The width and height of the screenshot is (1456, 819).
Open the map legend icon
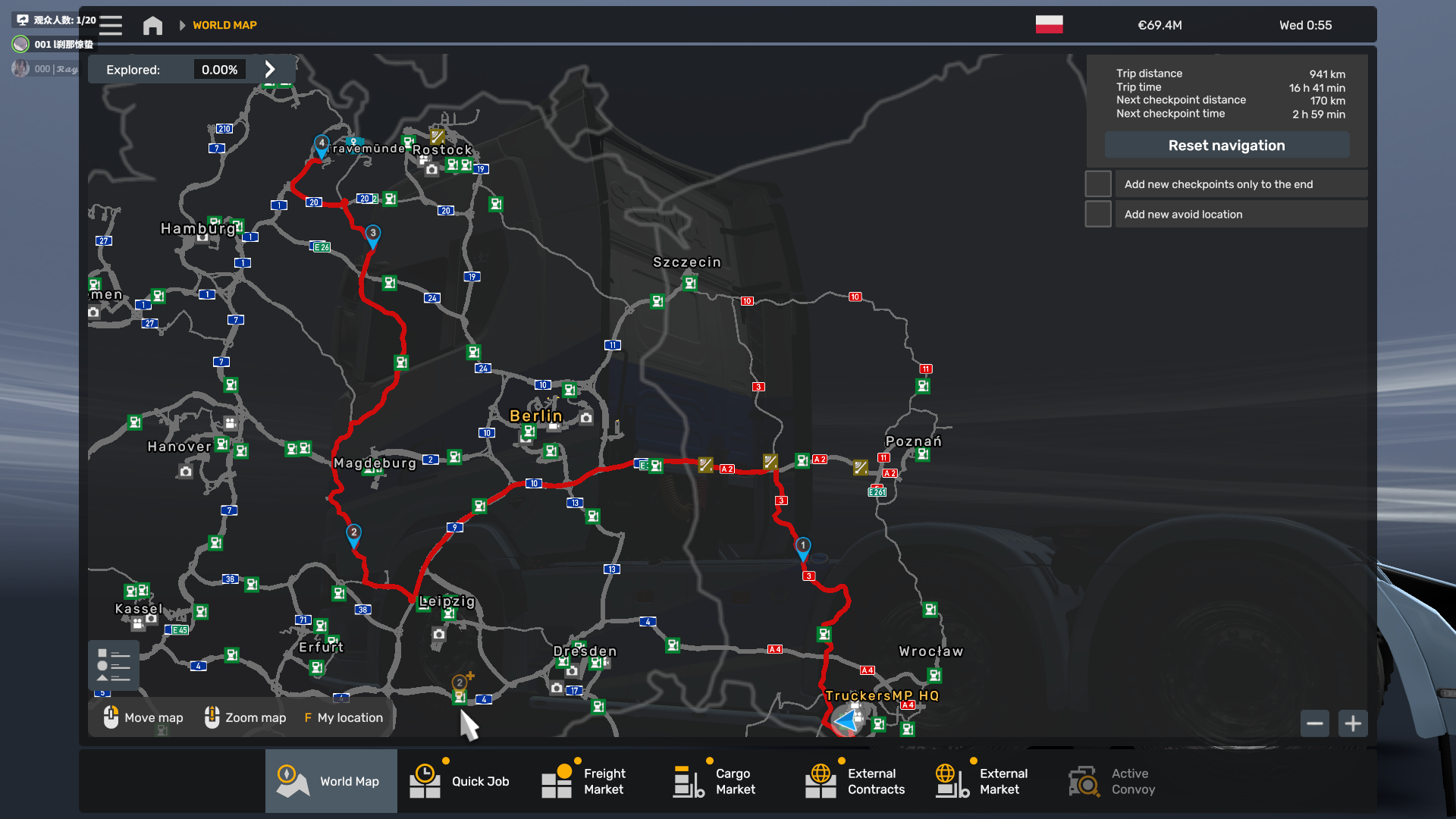(114, 665)
